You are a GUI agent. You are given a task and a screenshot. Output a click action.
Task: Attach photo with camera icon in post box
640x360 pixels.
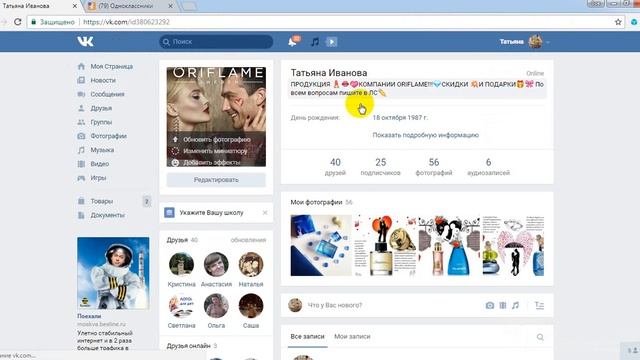489,305
